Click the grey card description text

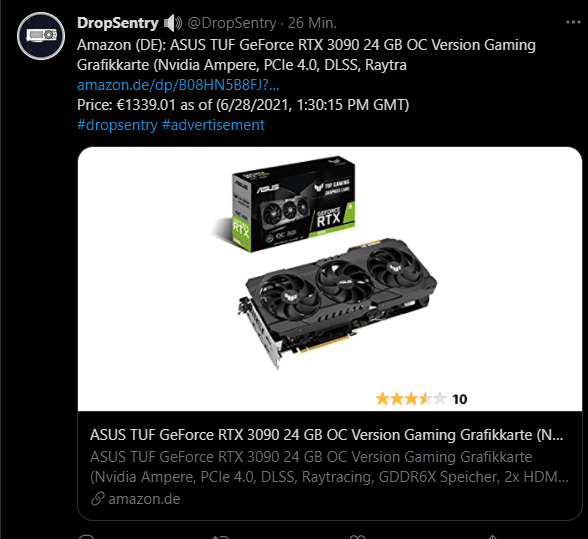[x=329, y=467]
